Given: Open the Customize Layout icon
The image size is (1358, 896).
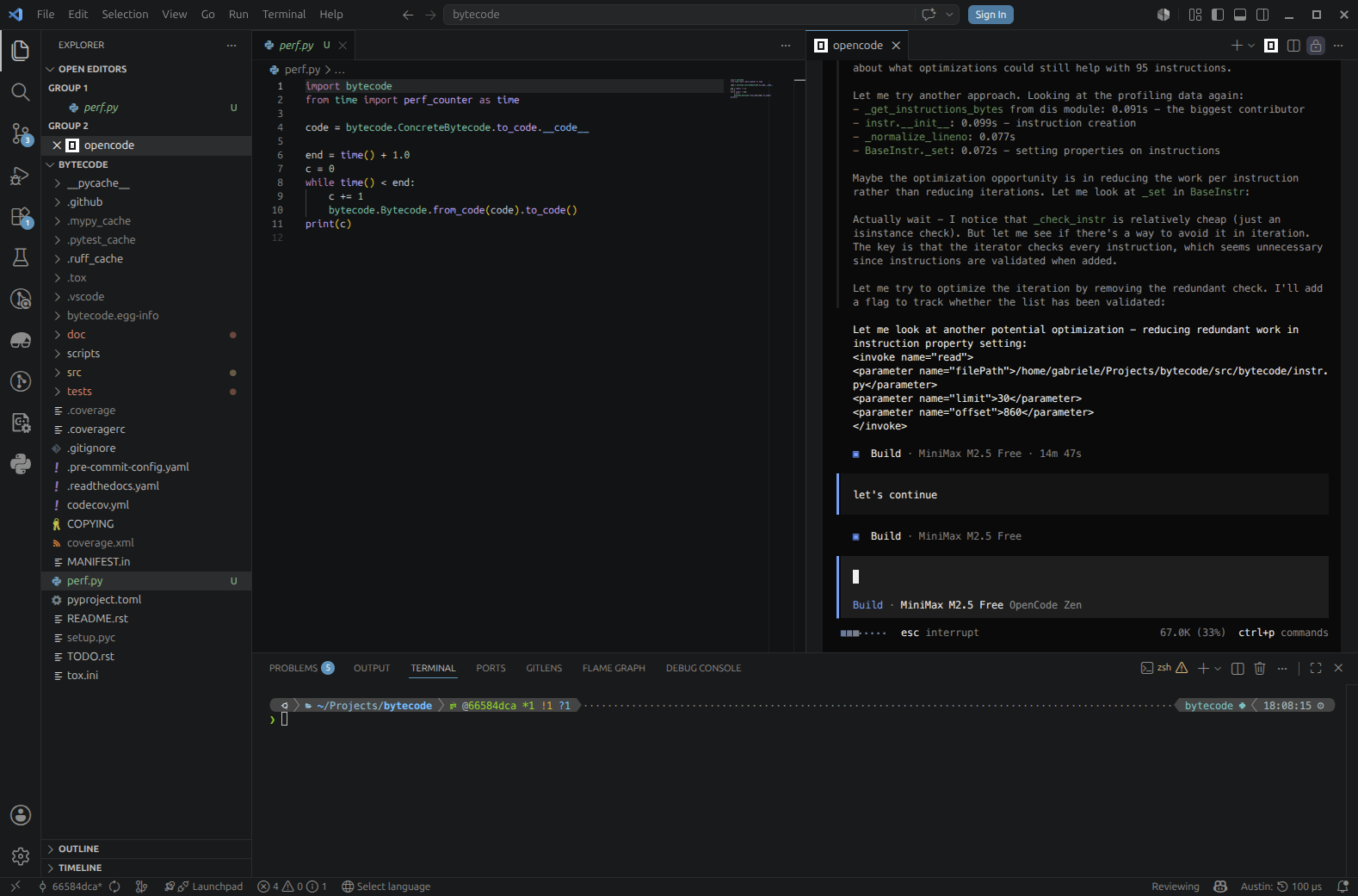Looking at the screenshot, I should pyautogui.click(x=1194, y=15).
